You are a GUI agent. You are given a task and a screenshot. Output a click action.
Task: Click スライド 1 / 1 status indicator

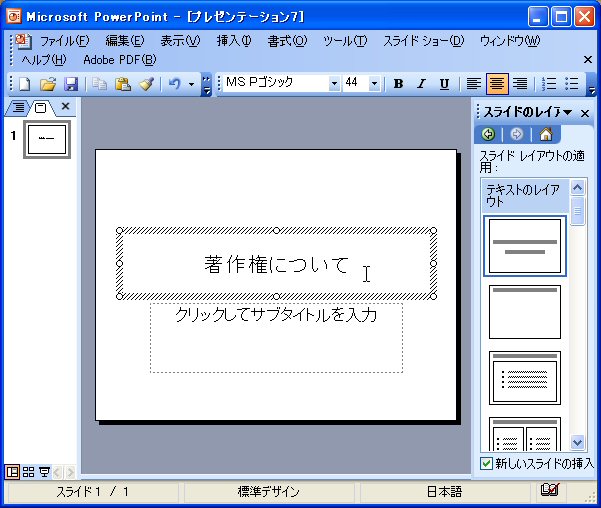(92, 492)
